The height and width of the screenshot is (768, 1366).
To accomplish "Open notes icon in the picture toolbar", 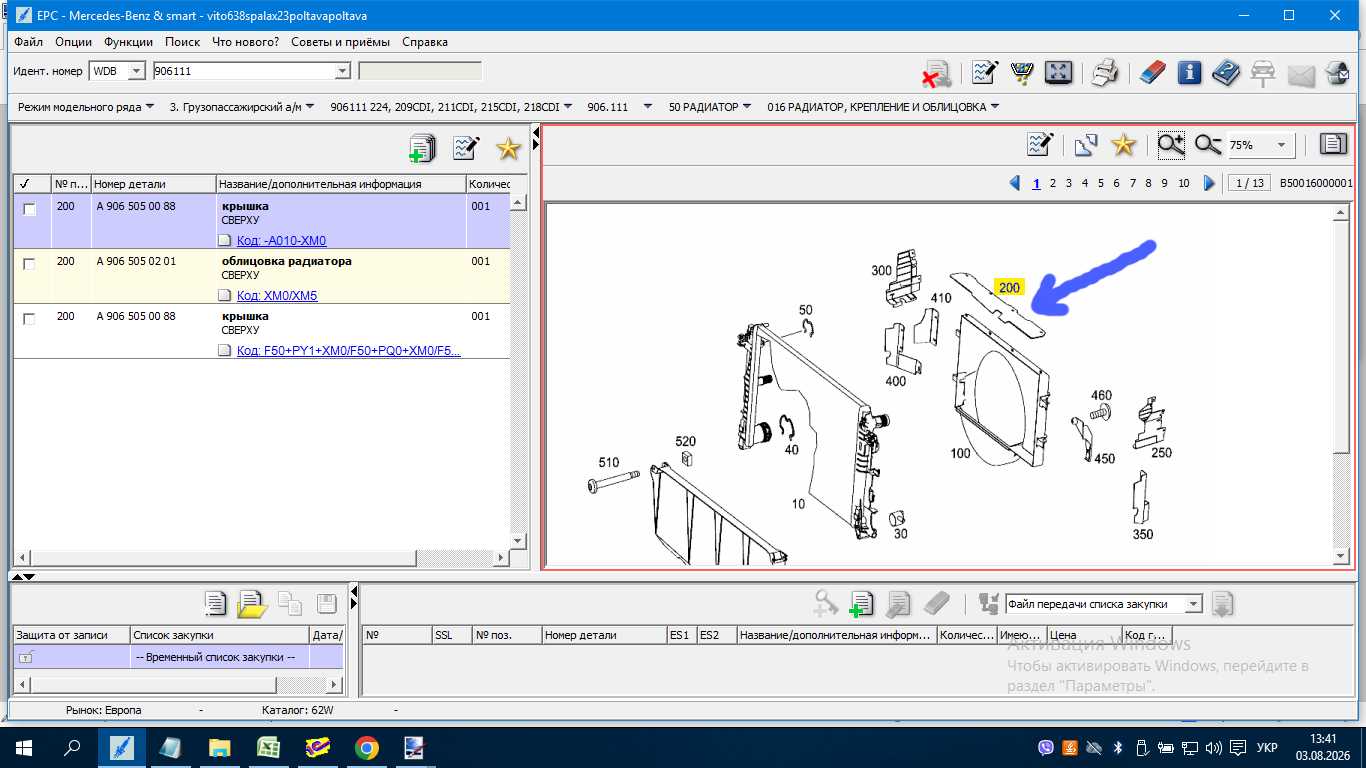I will tap(1040, 144).
